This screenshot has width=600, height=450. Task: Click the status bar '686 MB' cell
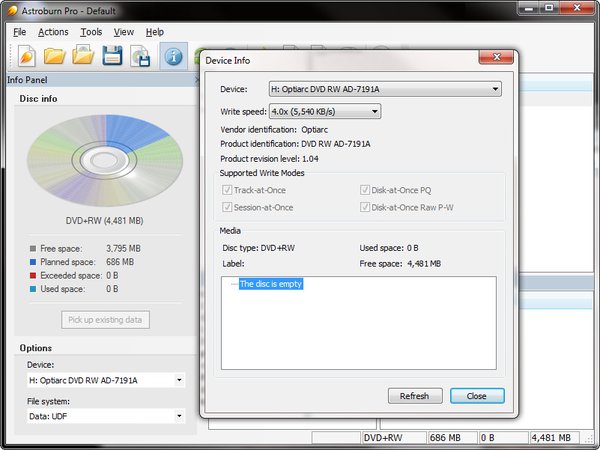coord(452,438)
